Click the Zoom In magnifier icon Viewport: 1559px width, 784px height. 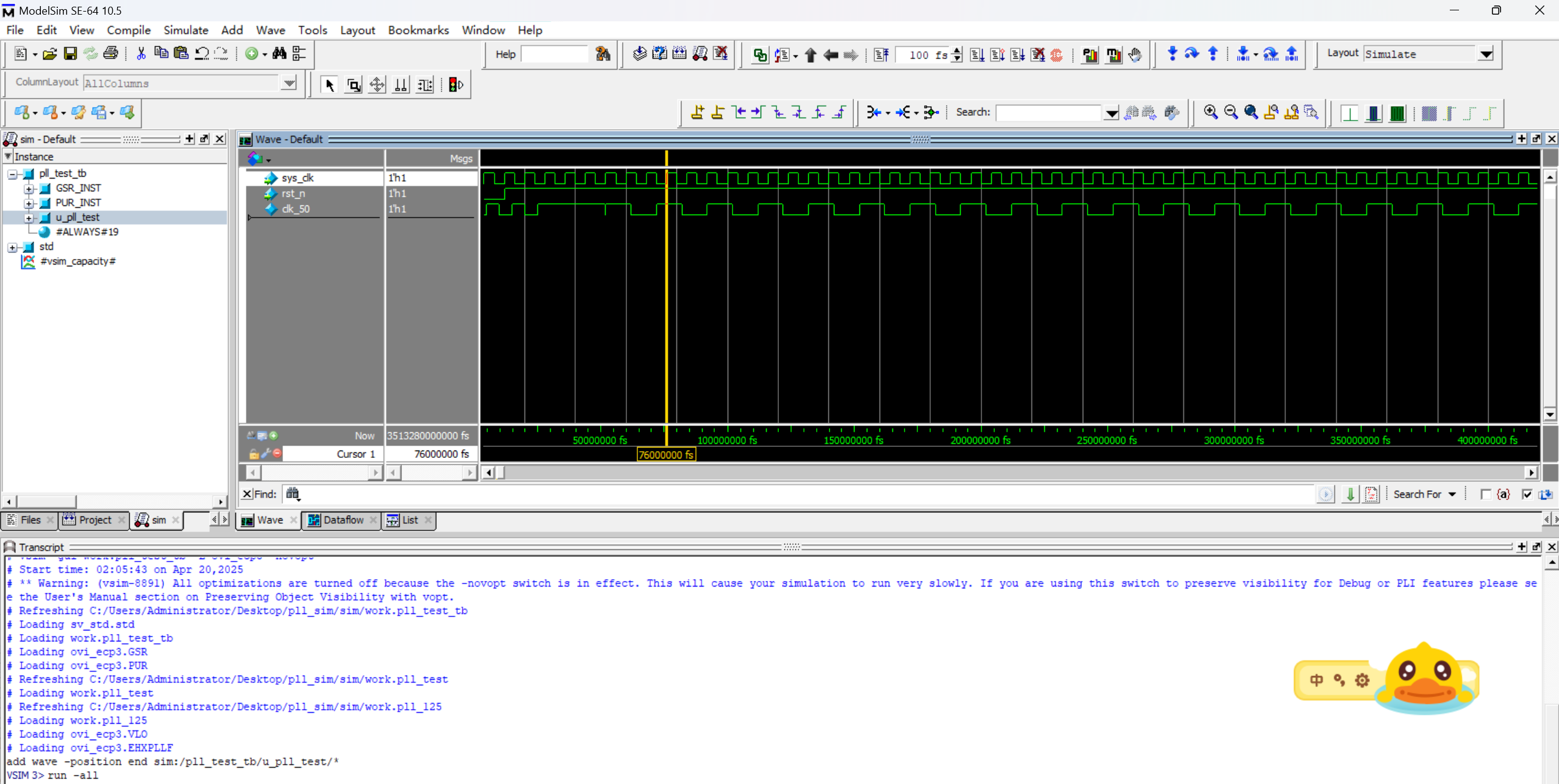1210,112
